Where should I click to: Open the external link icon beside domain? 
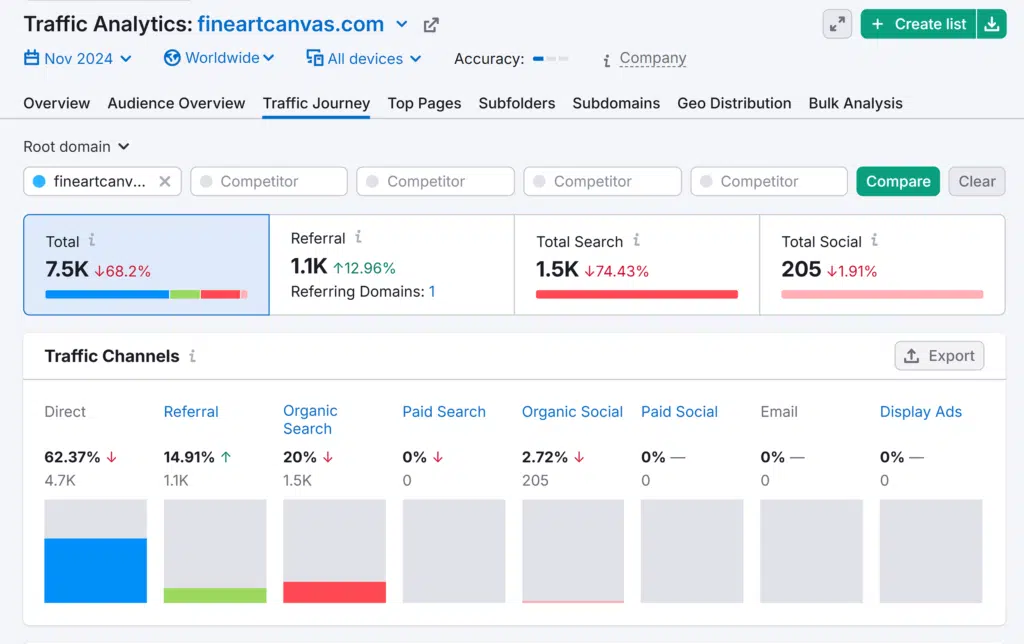pyautogui.click(x=431, y=25)
